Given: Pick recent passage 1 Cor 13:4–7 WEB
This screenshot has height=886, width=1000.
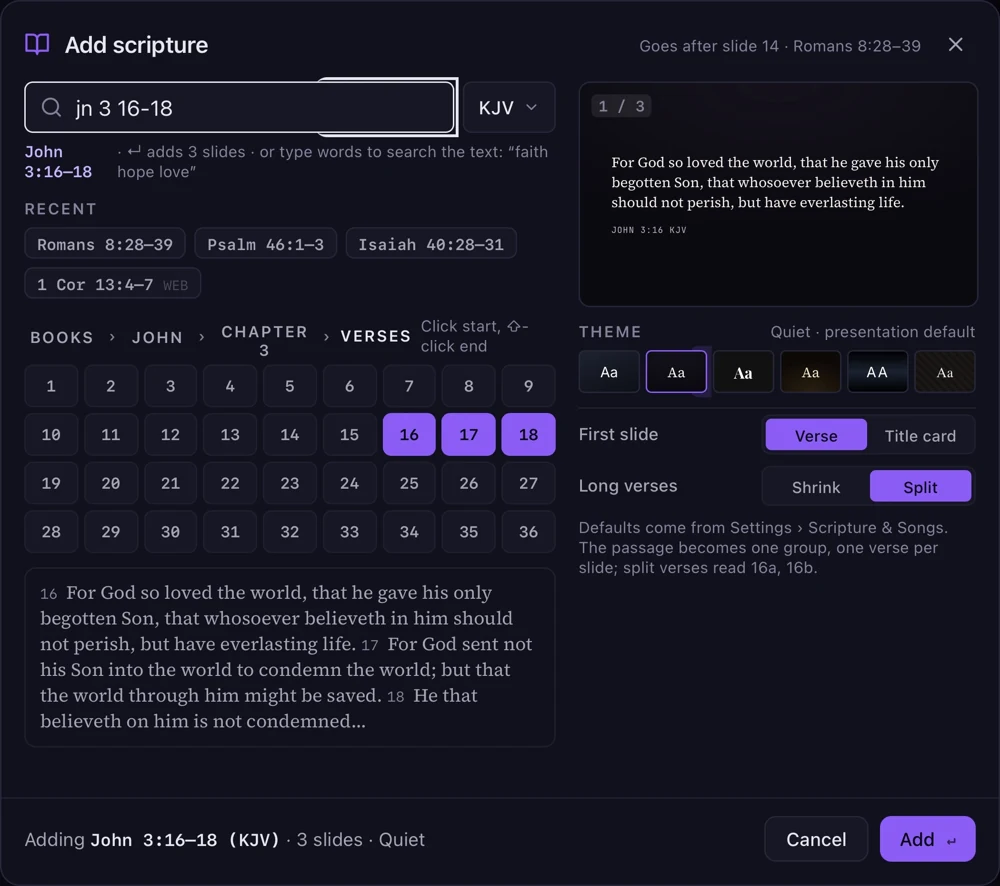Looking at the screenshot, I should [113, 284].
